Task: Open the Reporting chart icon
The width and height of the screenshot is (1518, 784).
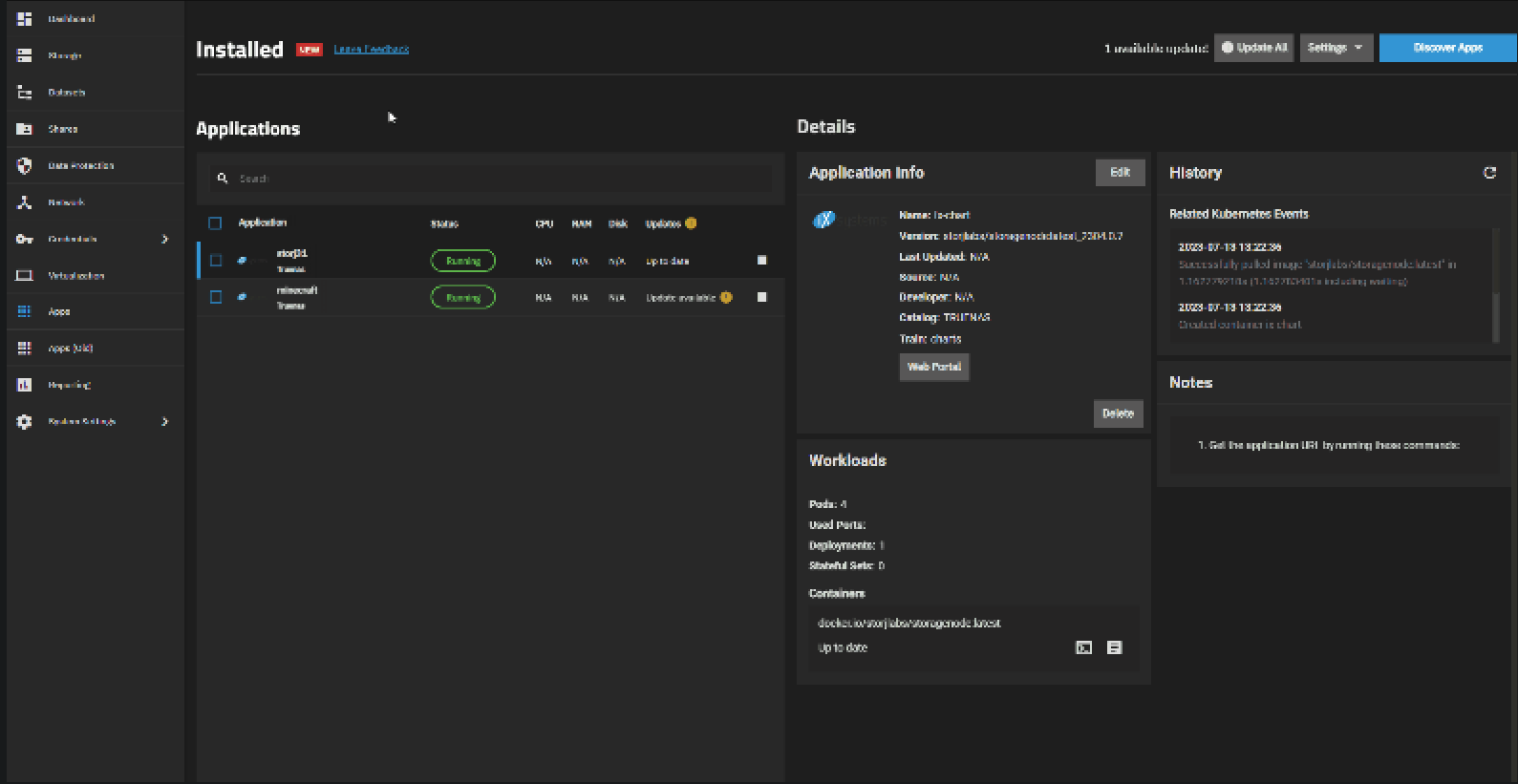Action: tap(25, 385)
